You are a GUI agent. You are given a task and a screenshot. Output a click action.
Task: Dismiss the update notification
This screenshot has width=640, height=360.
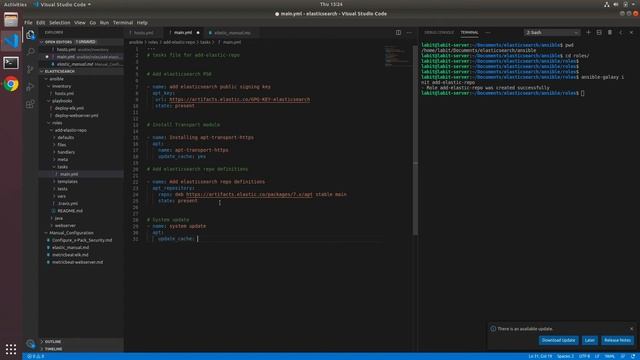pyautogui.click(x=631, y=329)
